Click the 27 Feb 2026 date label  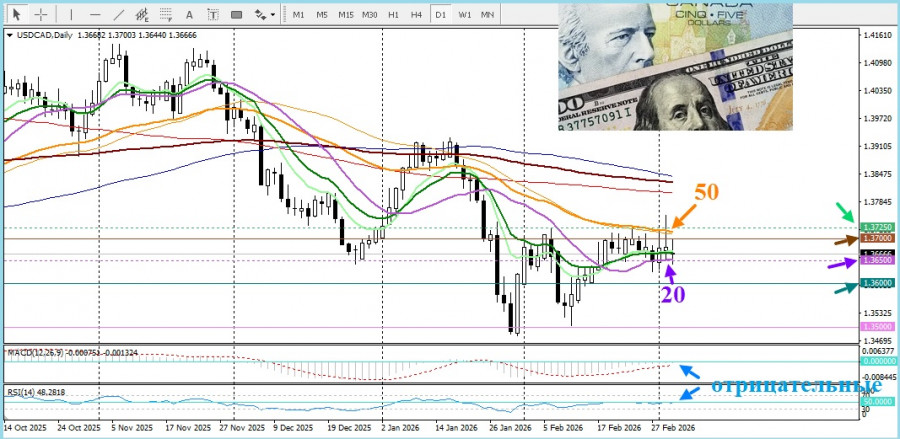pyautogui.click(x=672, y=428)
